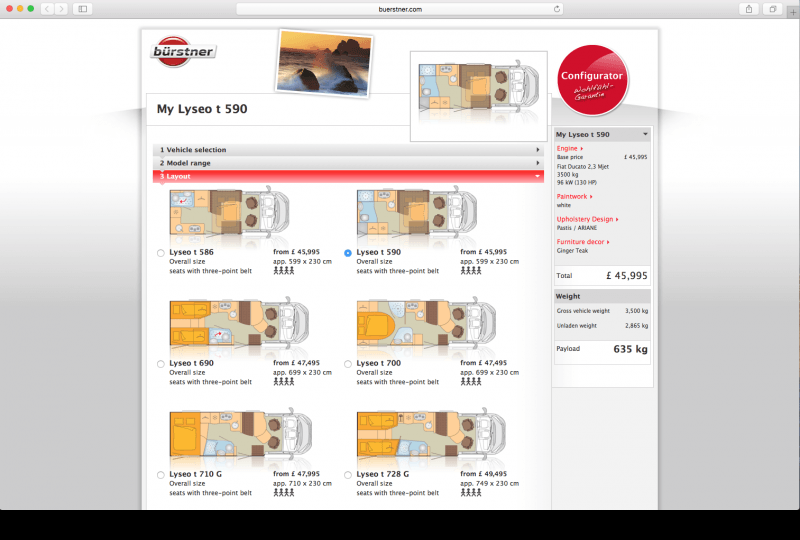This screenshot has width=800, height=540.
Task: Go back with Safari's back arrow
Action: (47, 9)
